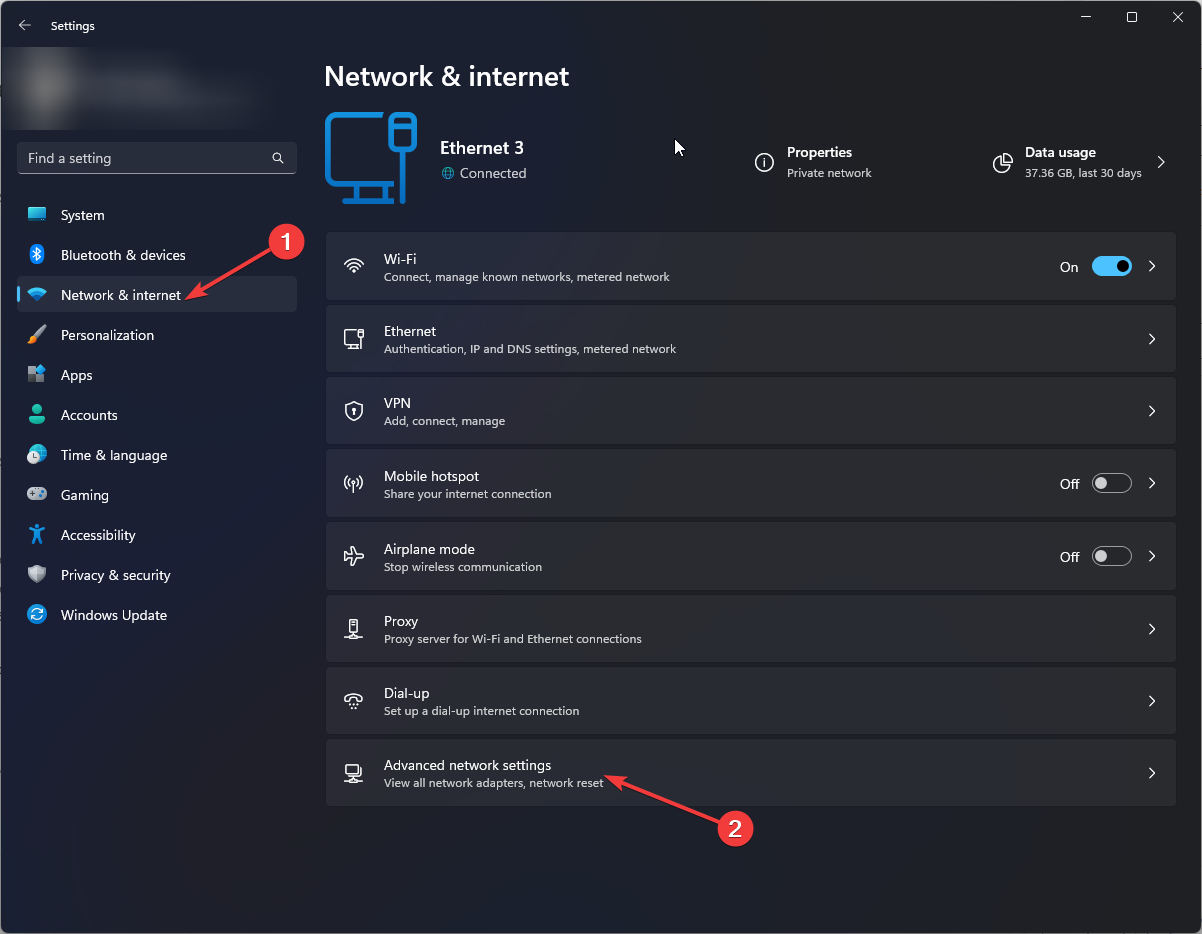
Task: Open the Time & language section
Action: coord(113,455)
